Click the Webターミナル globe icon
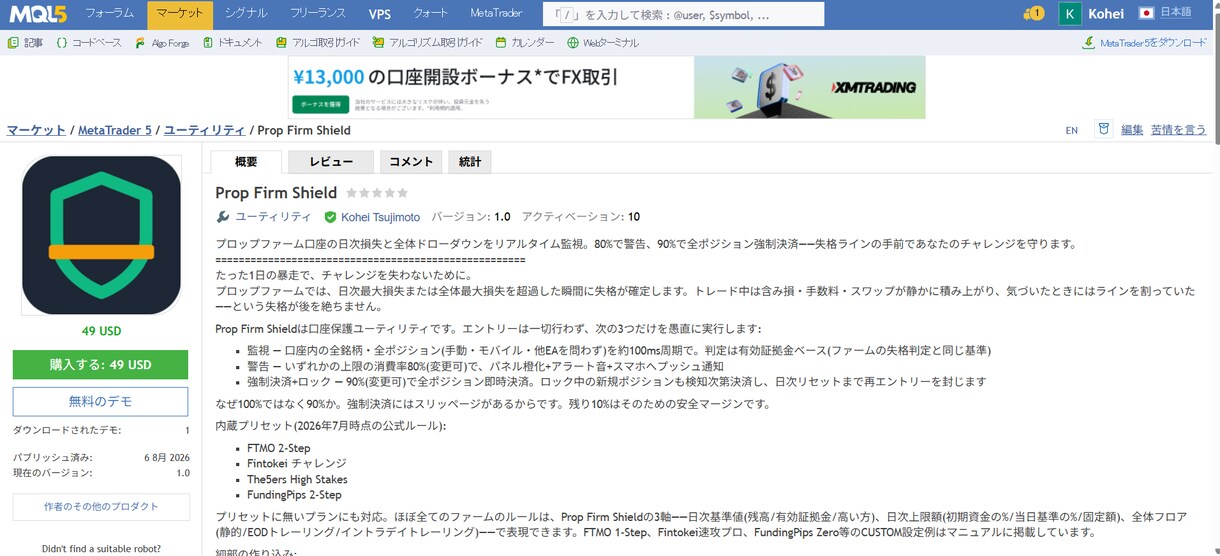The width and height of the screenshot is (1220, 556). coord(573,43)
